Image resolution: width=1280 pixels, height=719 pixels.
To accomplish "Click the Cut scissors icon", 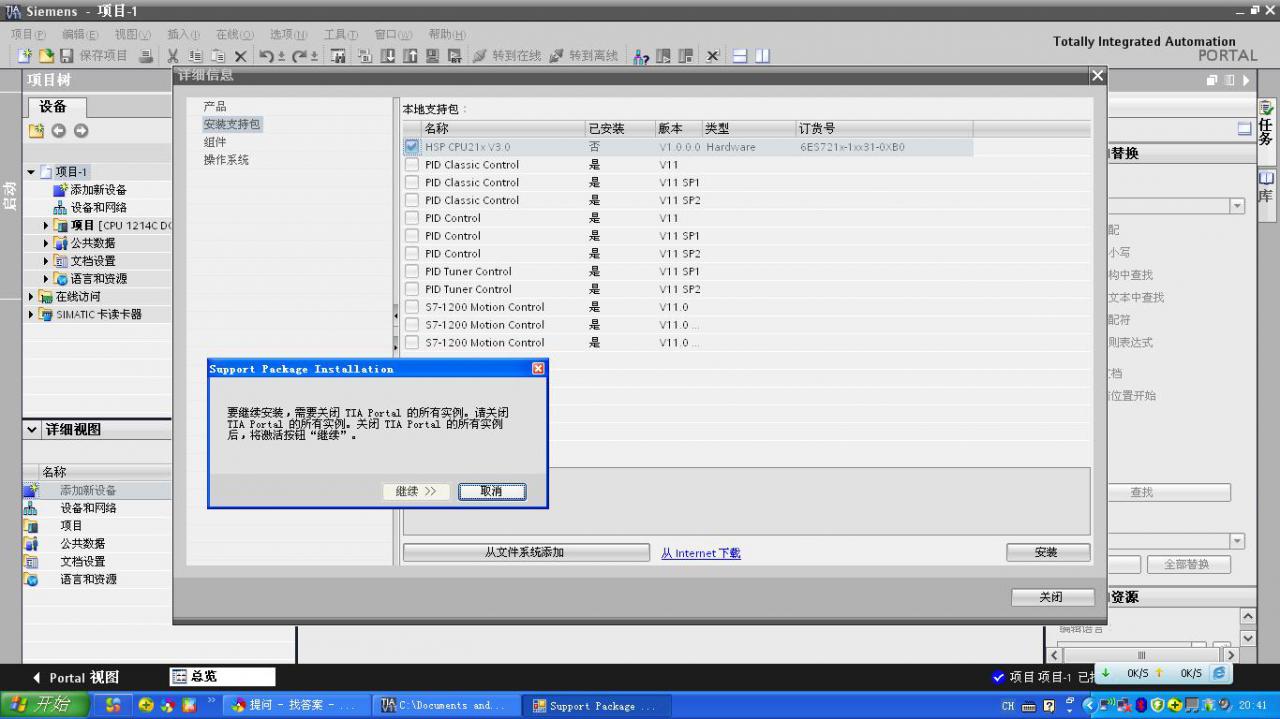I will [x=173, y=56].
